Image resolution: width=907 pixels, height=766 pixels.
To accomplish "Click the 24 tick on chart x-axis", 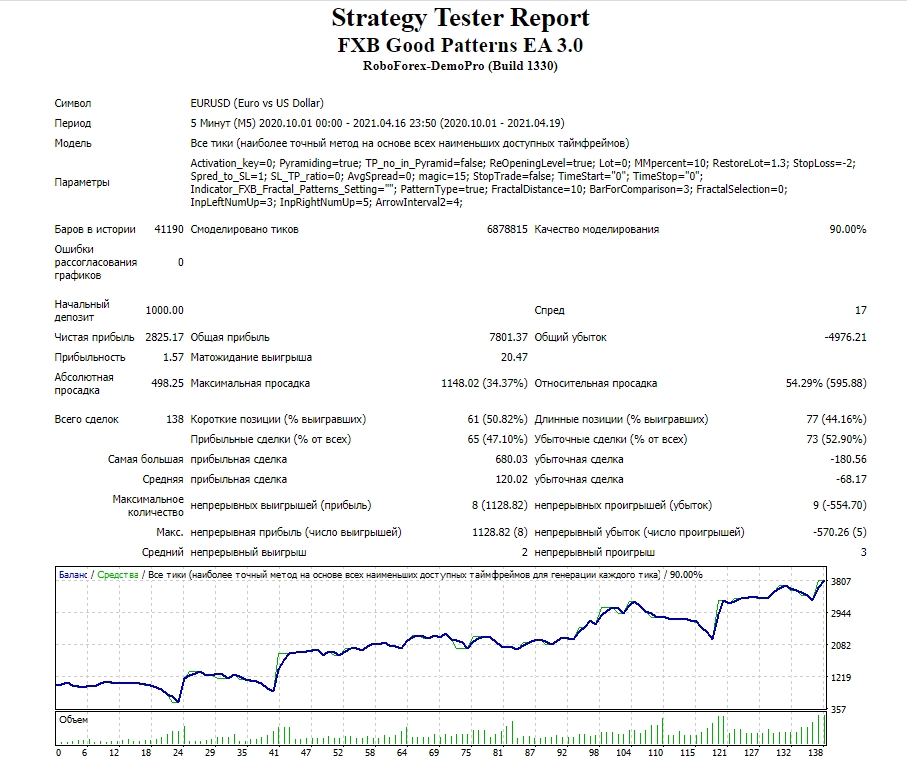I will pyautogui.click(x=178, y=753).
